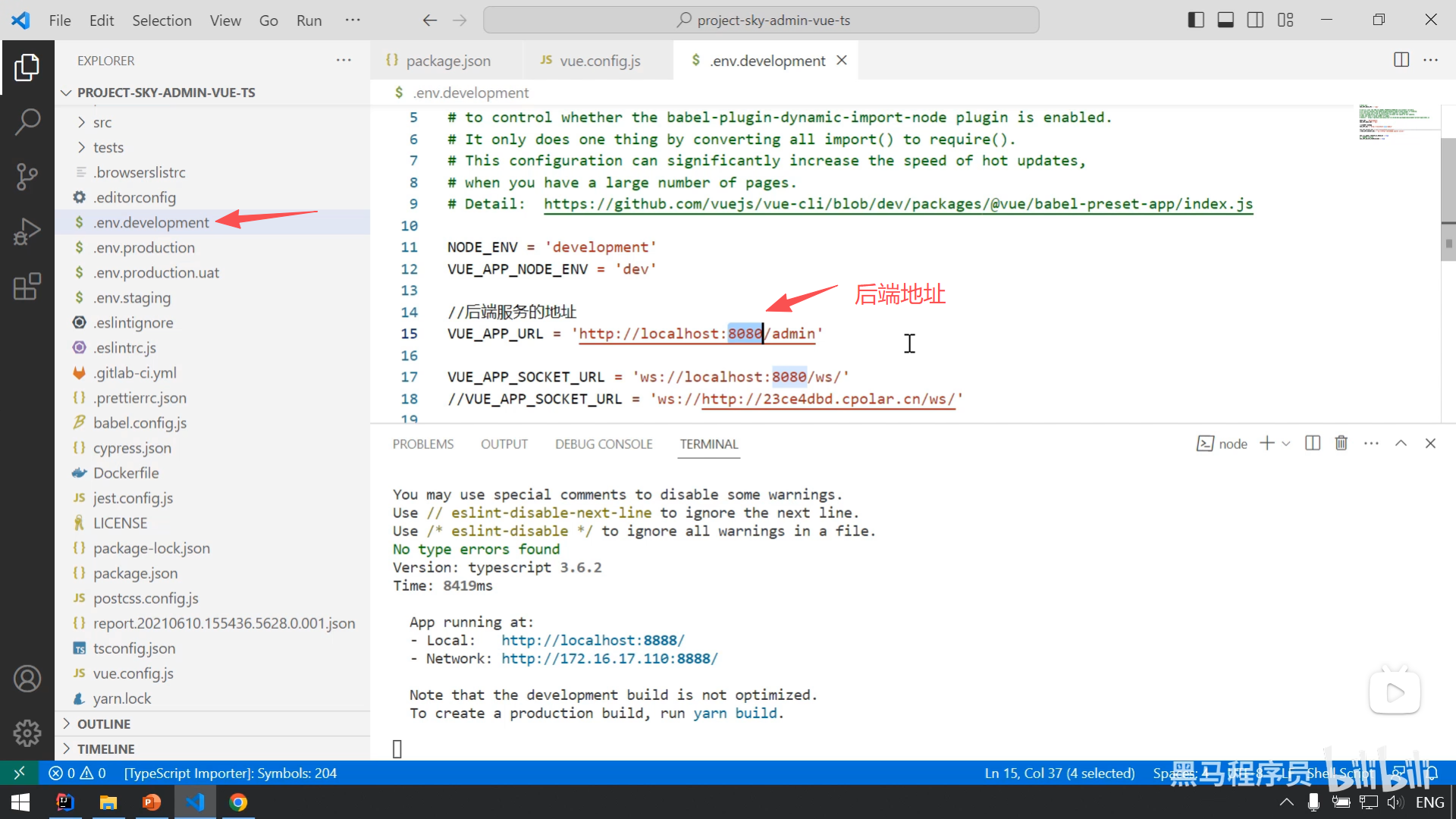Switch to the vue.config.js tab

(x=599, y=61)
